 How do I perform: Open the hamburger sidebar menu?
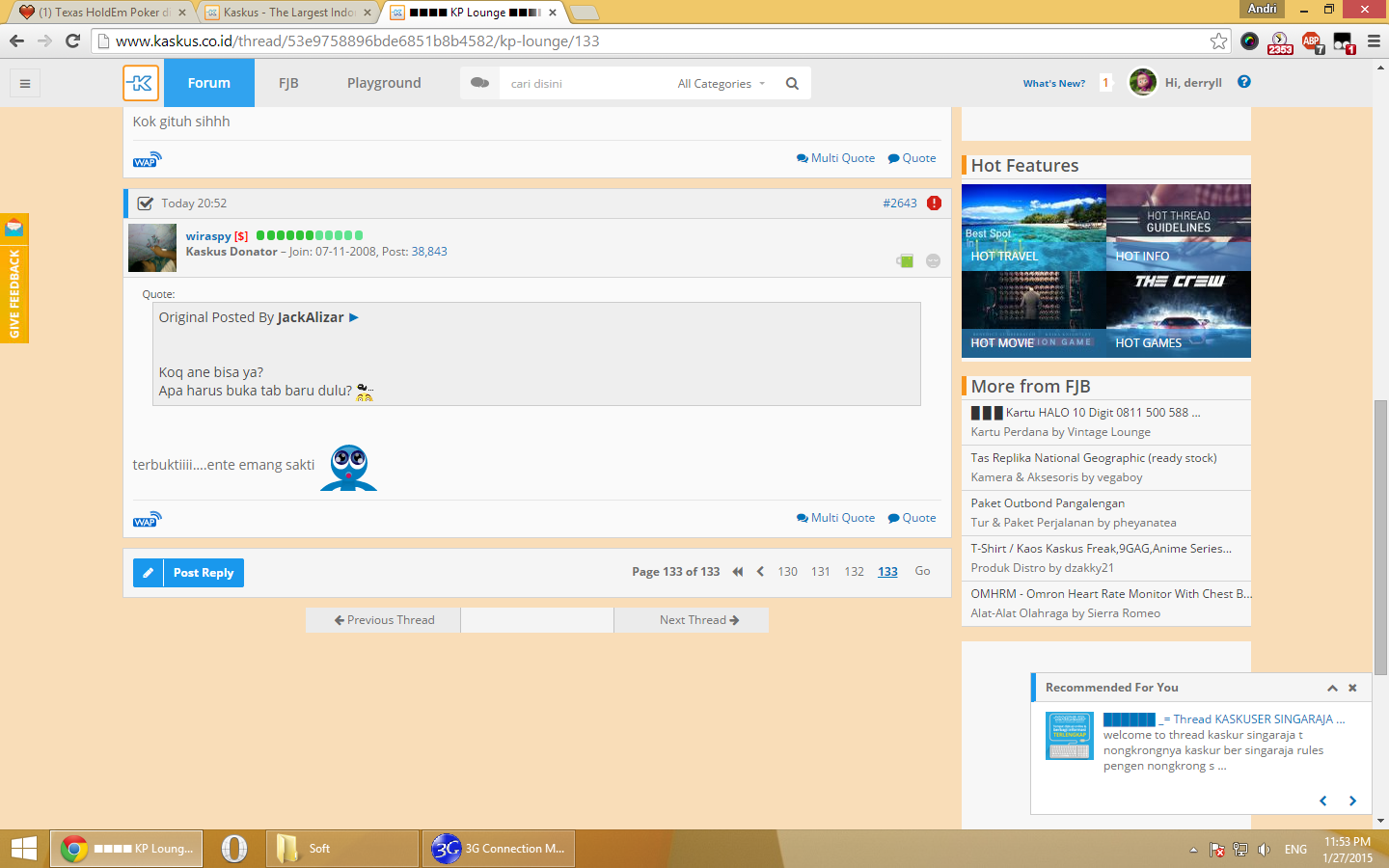pos(25,83)
